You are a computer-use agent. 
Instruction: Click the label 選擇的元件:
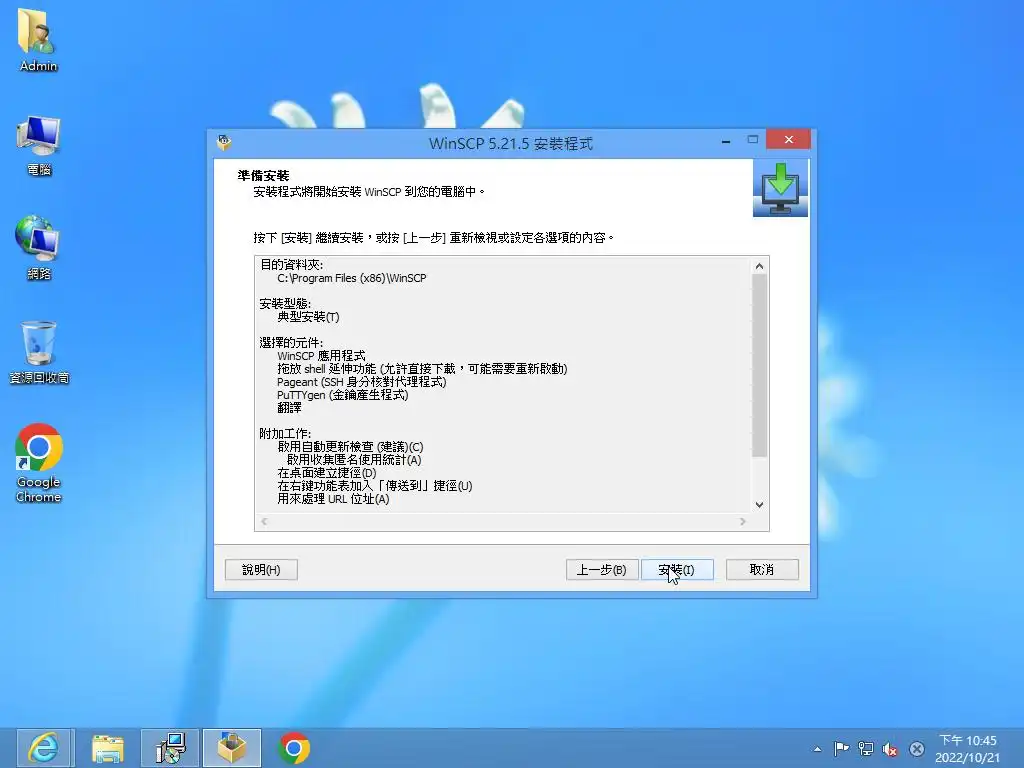(291, 343)
